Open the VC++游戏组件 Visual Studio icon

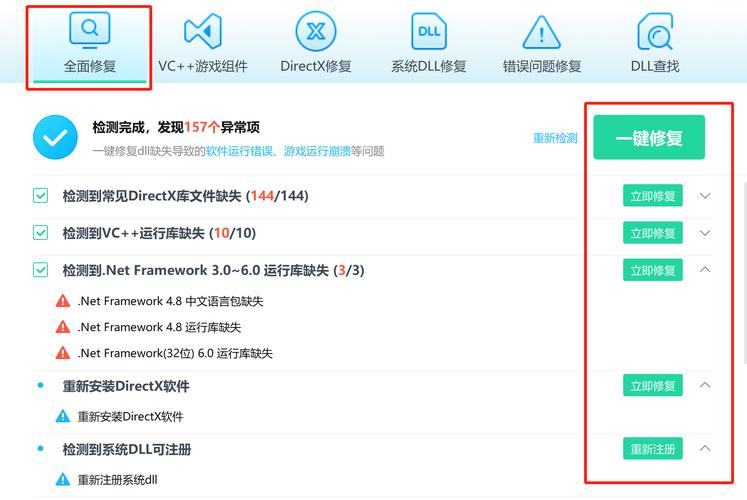coord(203,31)
